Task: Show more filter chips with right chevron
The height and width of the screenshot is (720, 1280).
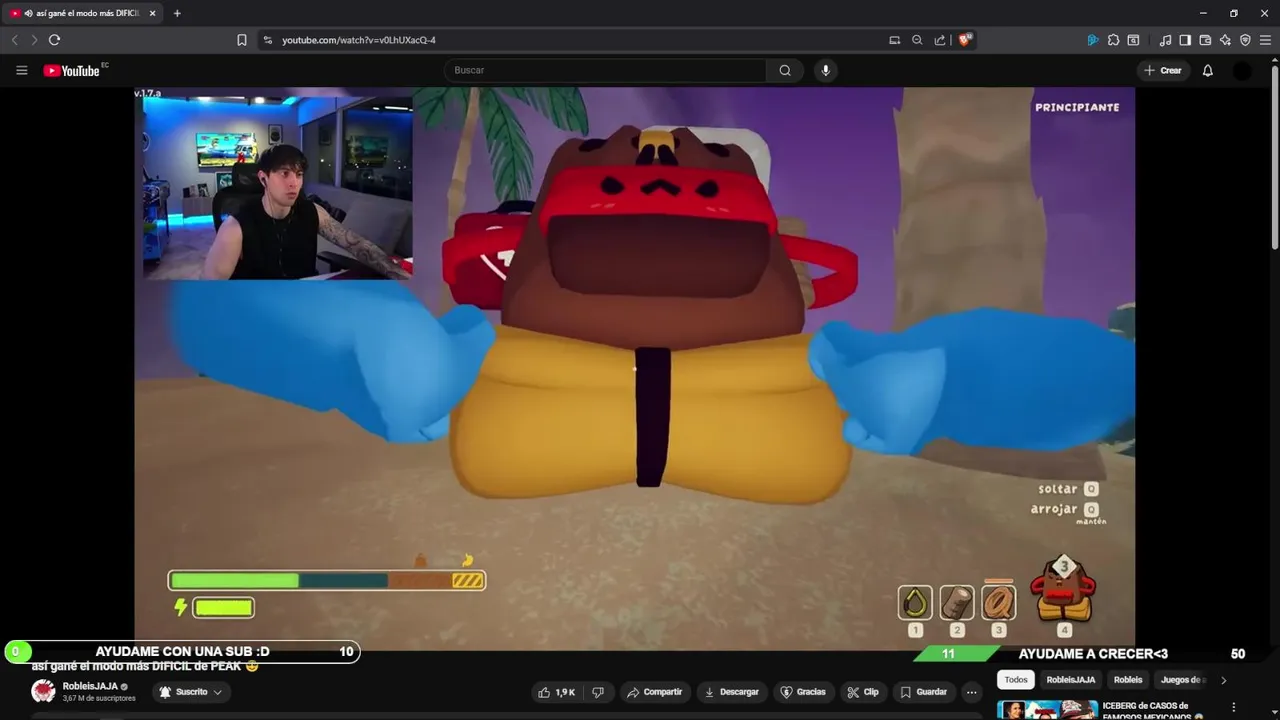Action: click(x=1223, y=680)
